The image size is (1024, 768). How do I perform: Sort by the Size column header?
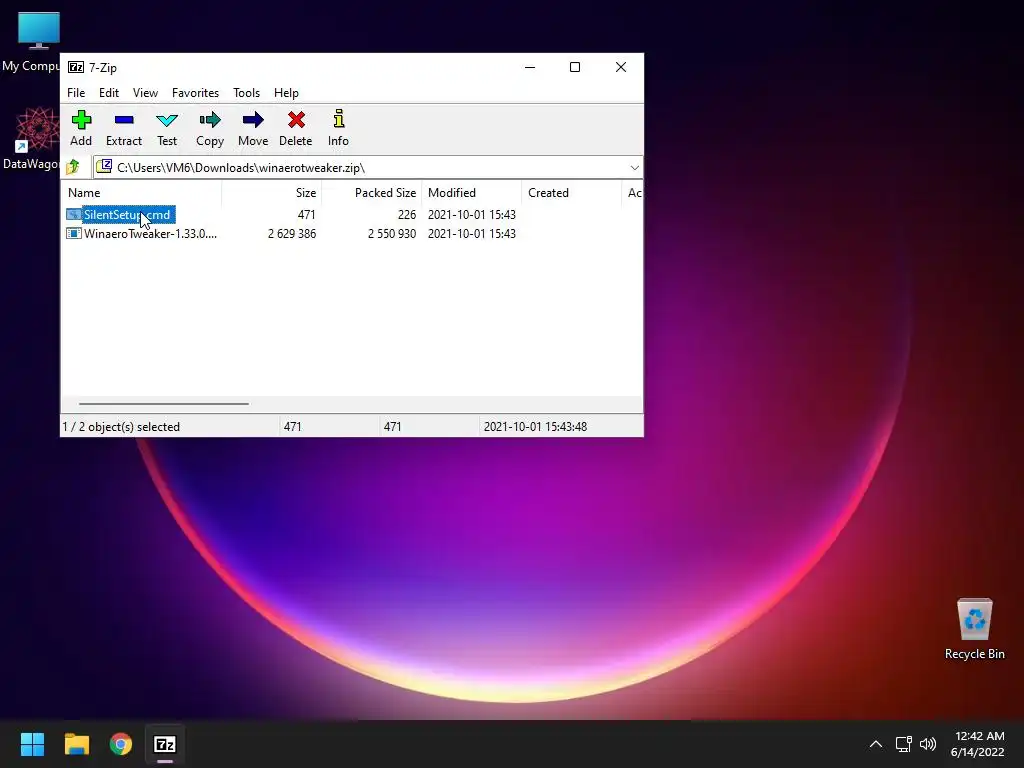[x=272, y=193]
